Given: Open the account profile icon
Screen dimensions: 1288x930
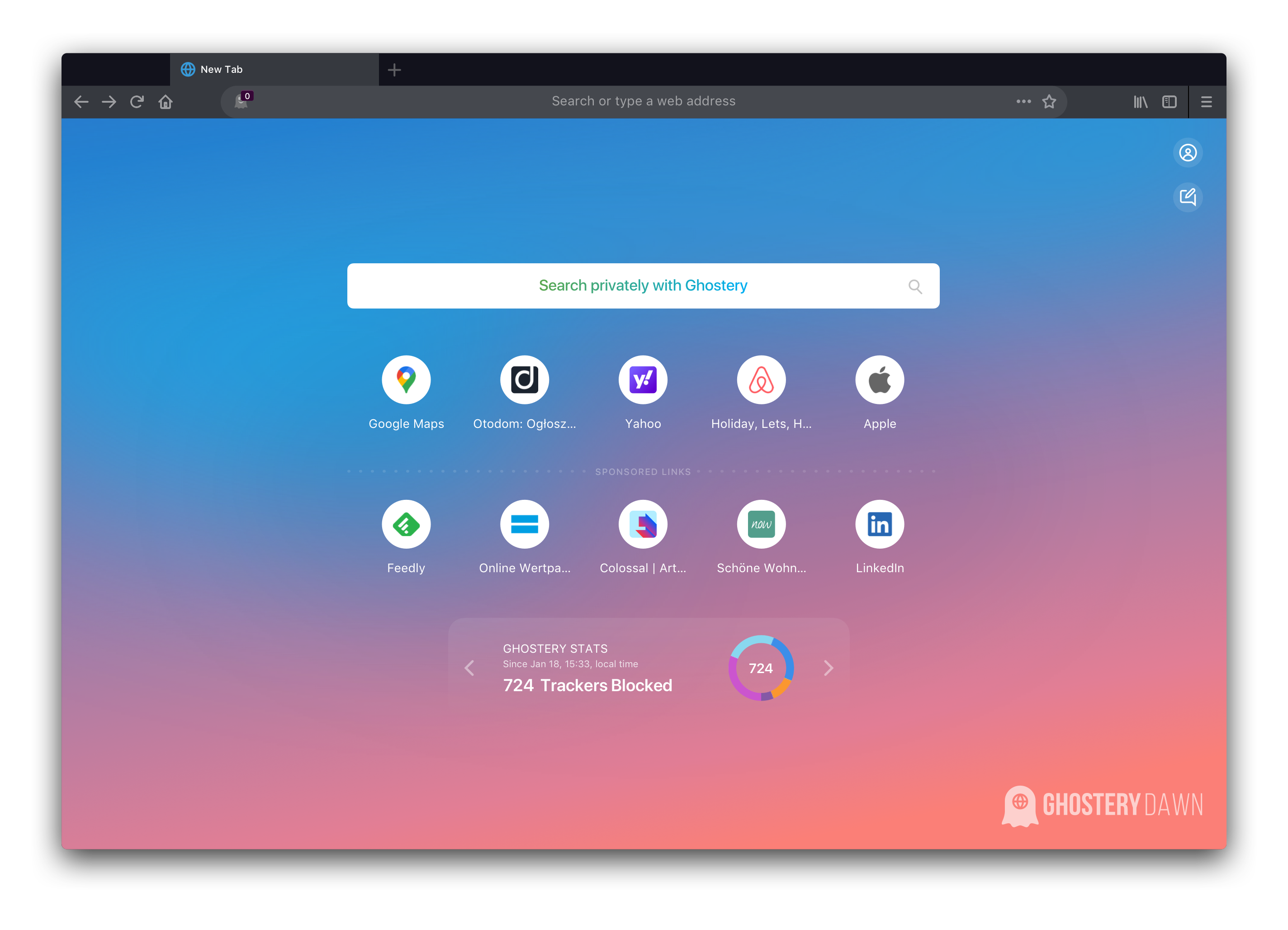Looking at the screenshot, I should pyautogui.click(x=1188, y=153).
